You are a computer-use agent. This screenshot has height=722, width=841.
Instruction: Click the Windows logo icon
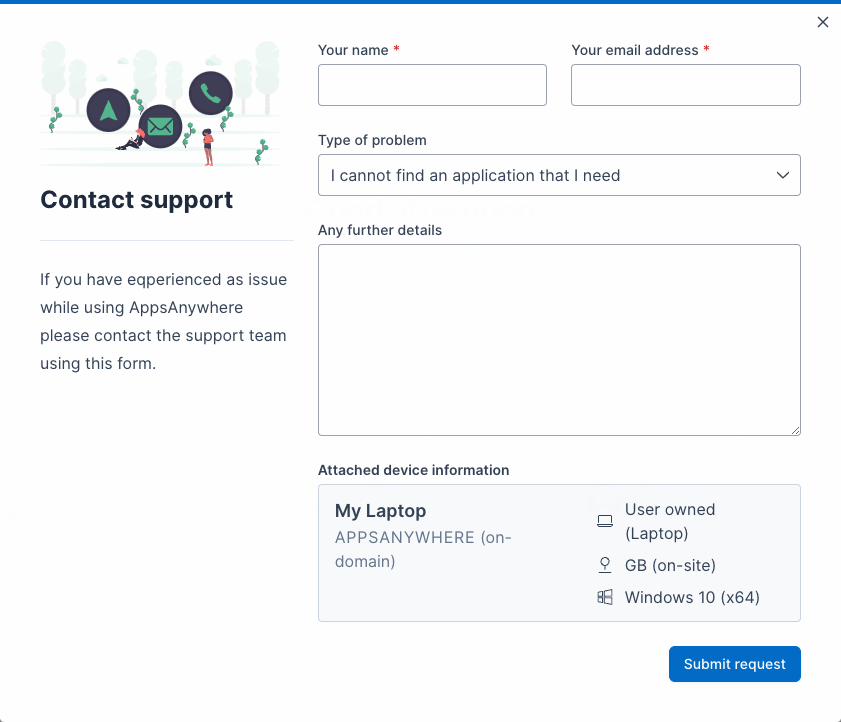pos(604,598)
